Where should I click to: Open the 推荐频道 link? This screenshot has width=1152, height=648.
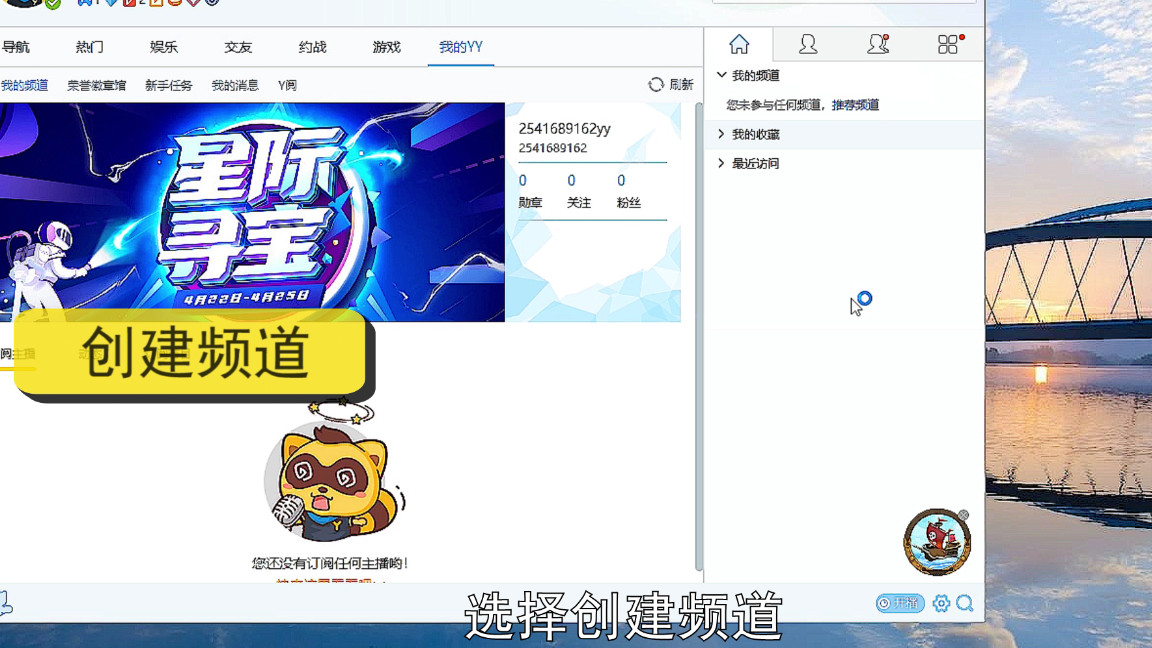(855, 105)
